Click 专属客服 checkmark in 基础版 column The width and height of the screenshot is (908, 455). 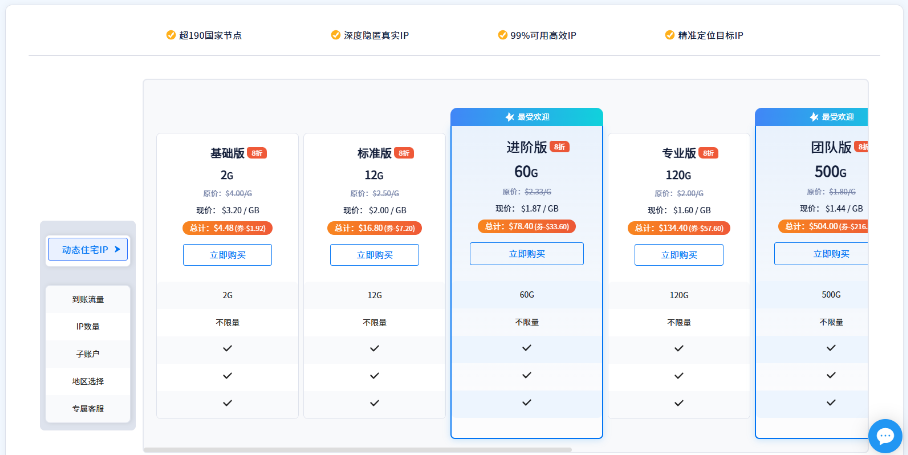point(227,403)
